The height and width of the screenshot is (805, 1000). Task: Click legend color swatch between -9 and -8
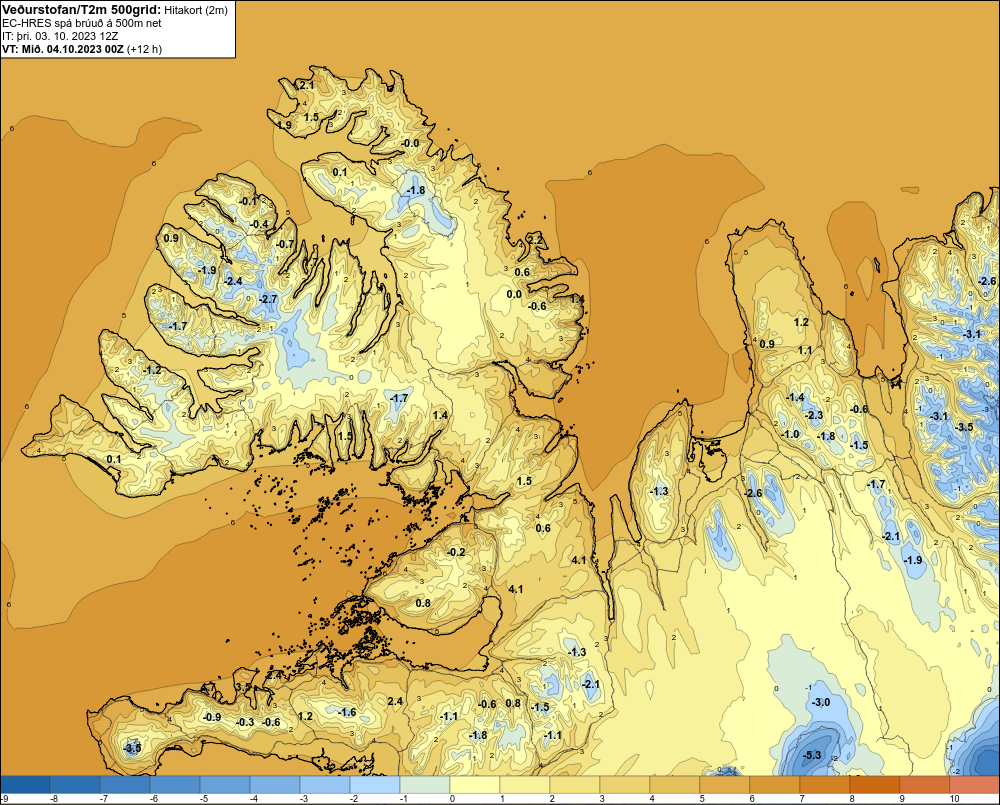(25, 785)
